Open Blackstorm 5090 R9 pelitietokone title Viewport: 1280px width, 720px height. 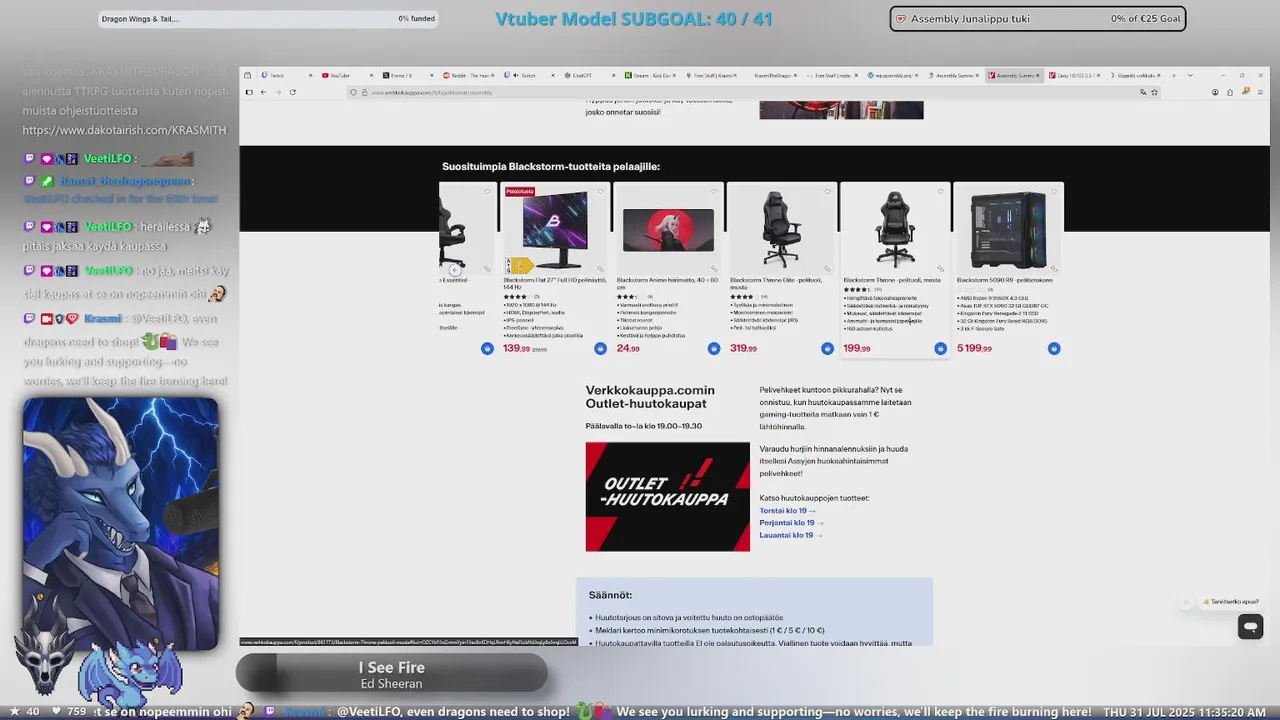point(1004,280)
